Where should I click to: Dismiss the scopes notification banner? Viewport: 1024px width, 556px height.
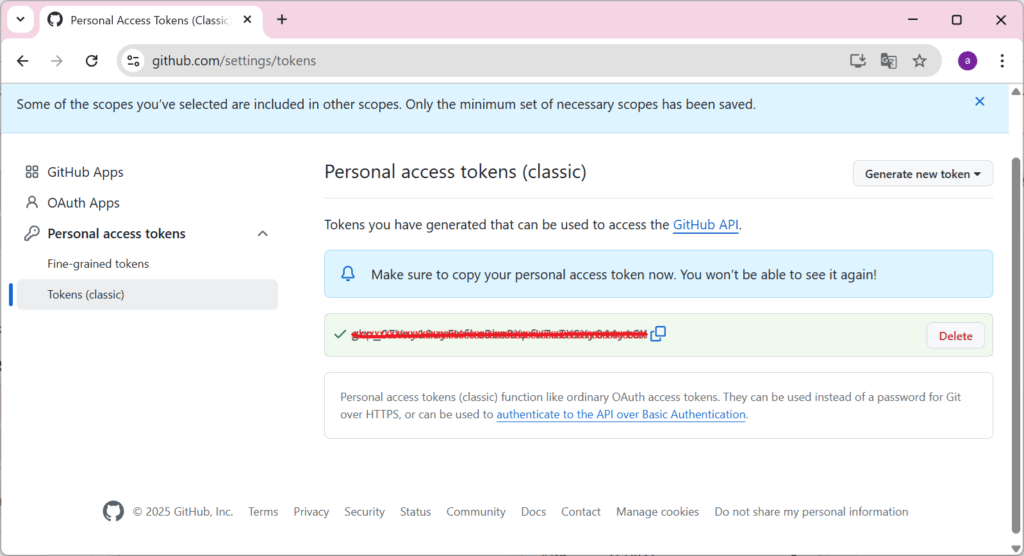click(980, 101)
